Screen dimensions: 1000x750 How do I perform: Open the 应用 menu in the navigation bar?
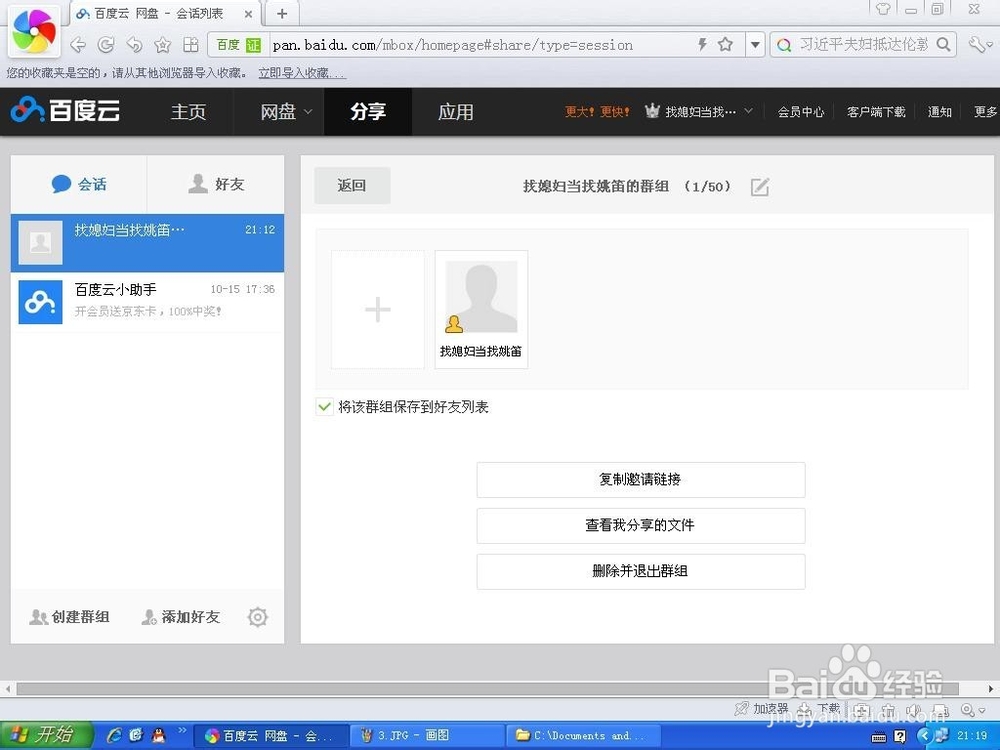[456, 111]
